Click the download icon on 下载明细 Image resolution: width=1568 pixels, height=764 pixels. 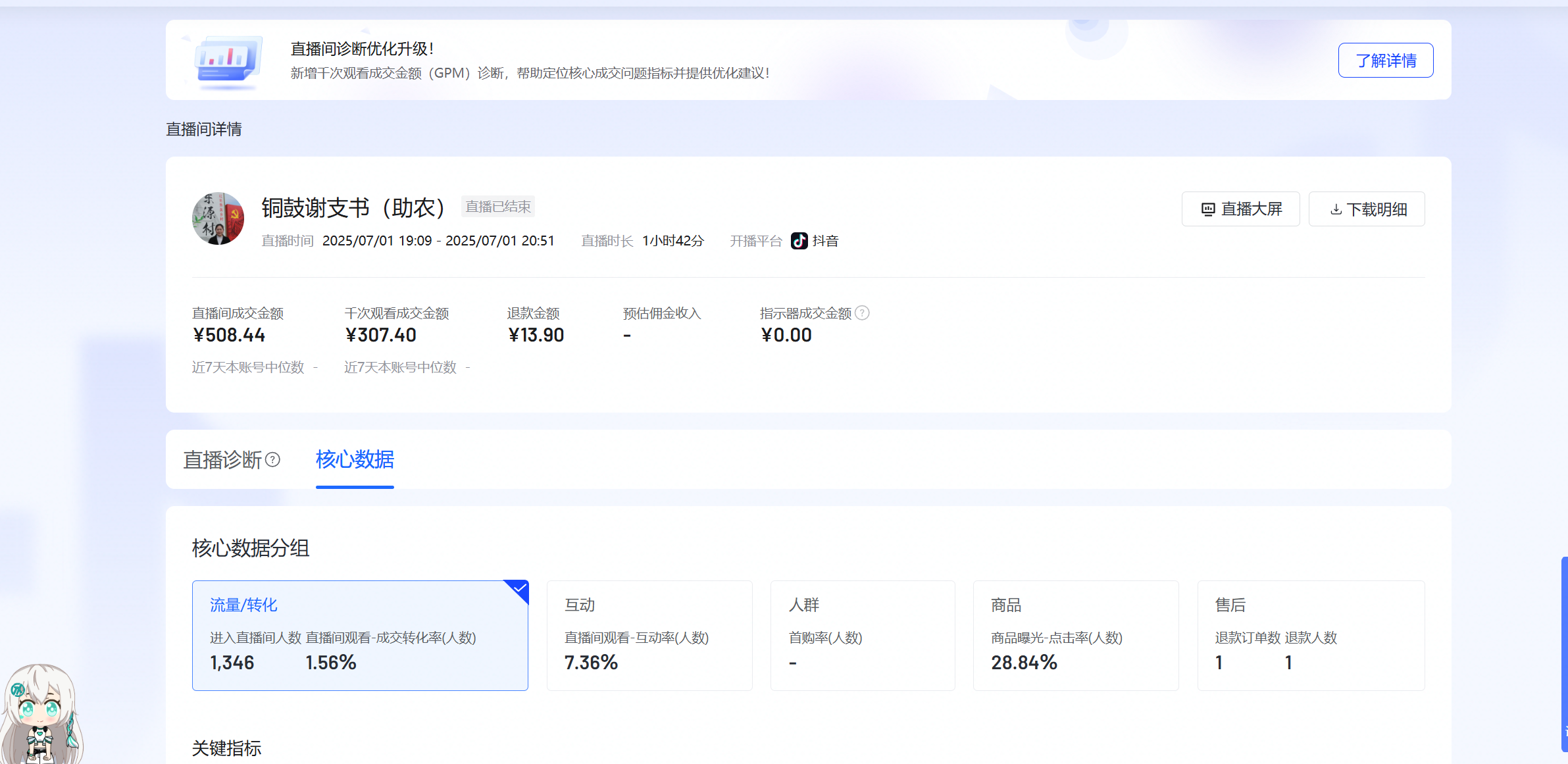tap(1336, 209)
